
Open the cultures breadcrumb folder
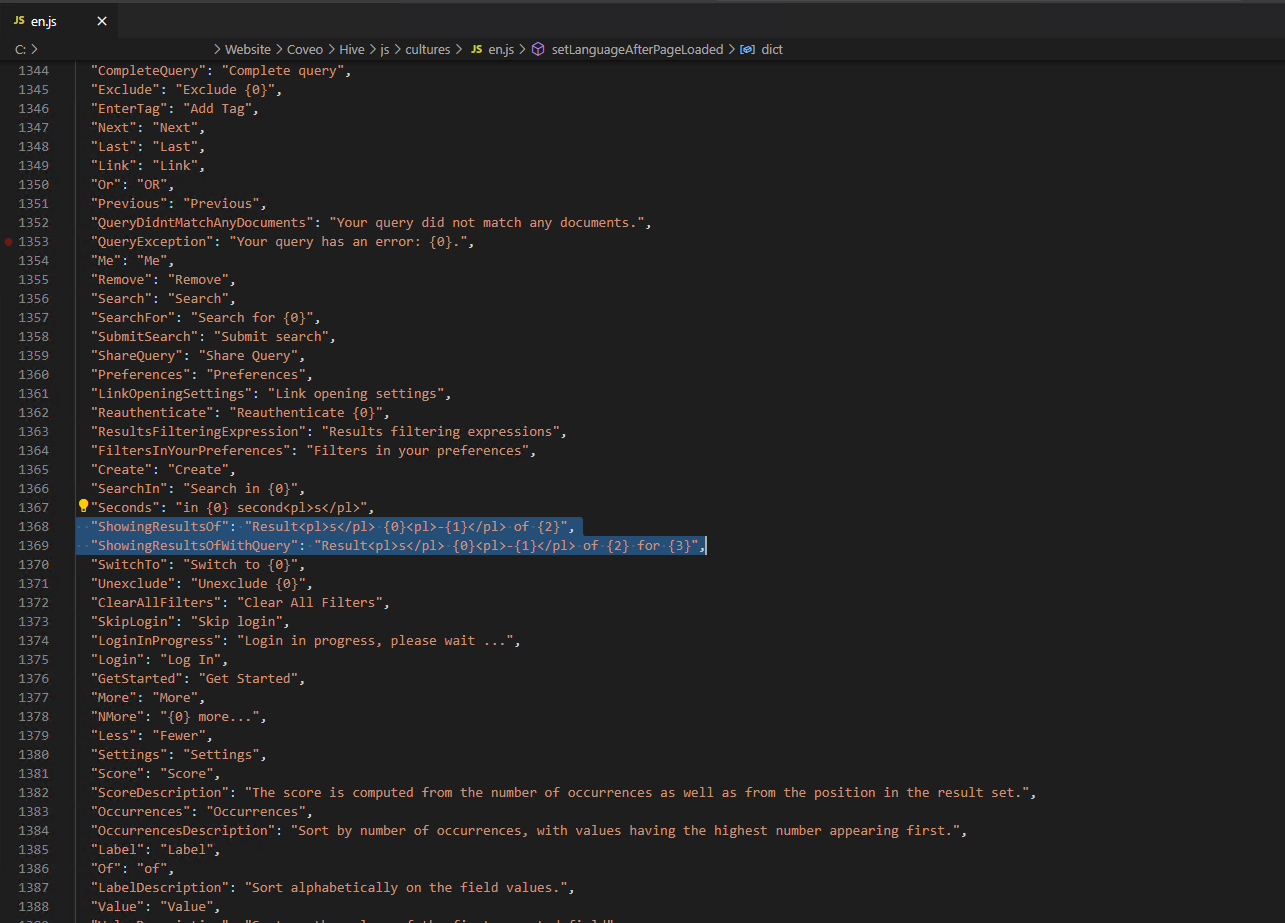[x=427, y=49]
